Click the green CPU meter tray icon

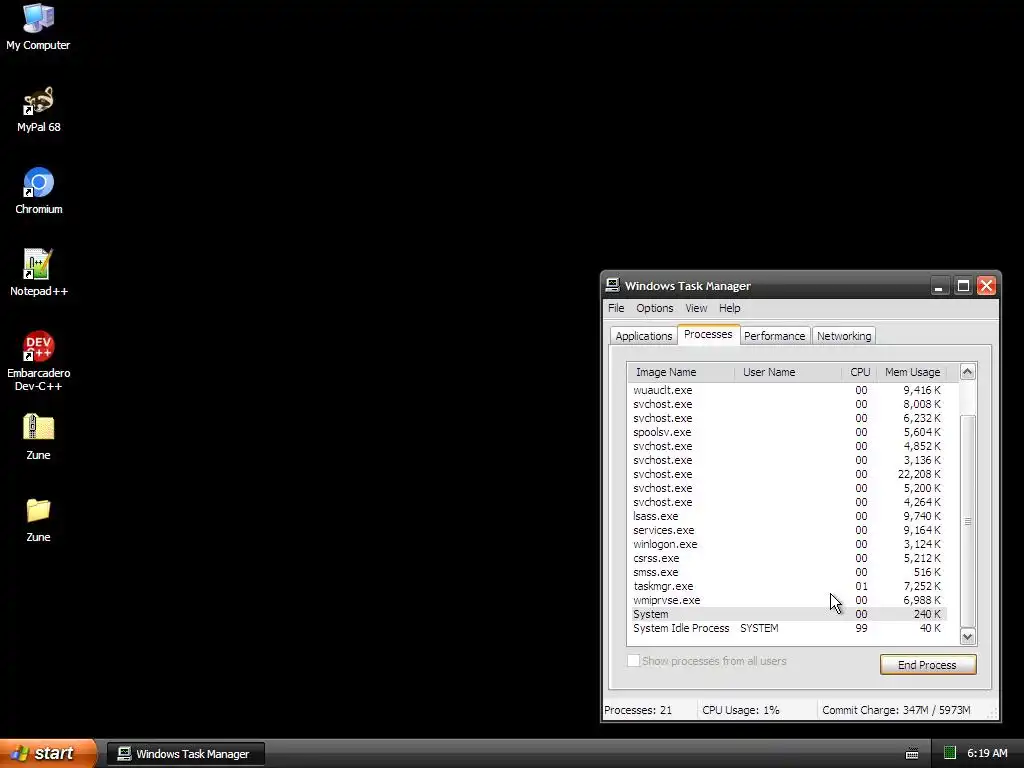(950, 753)
